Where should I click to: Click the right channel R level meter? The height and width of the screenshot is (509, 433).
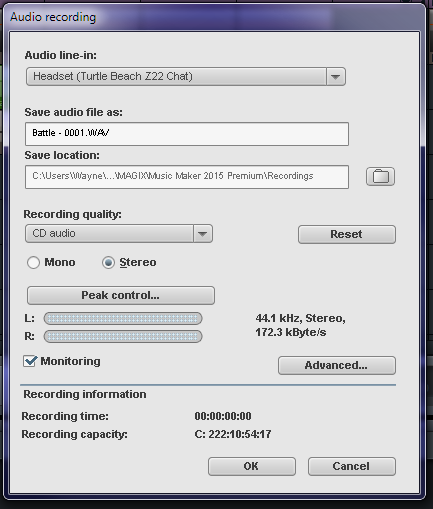pos(123,336)
